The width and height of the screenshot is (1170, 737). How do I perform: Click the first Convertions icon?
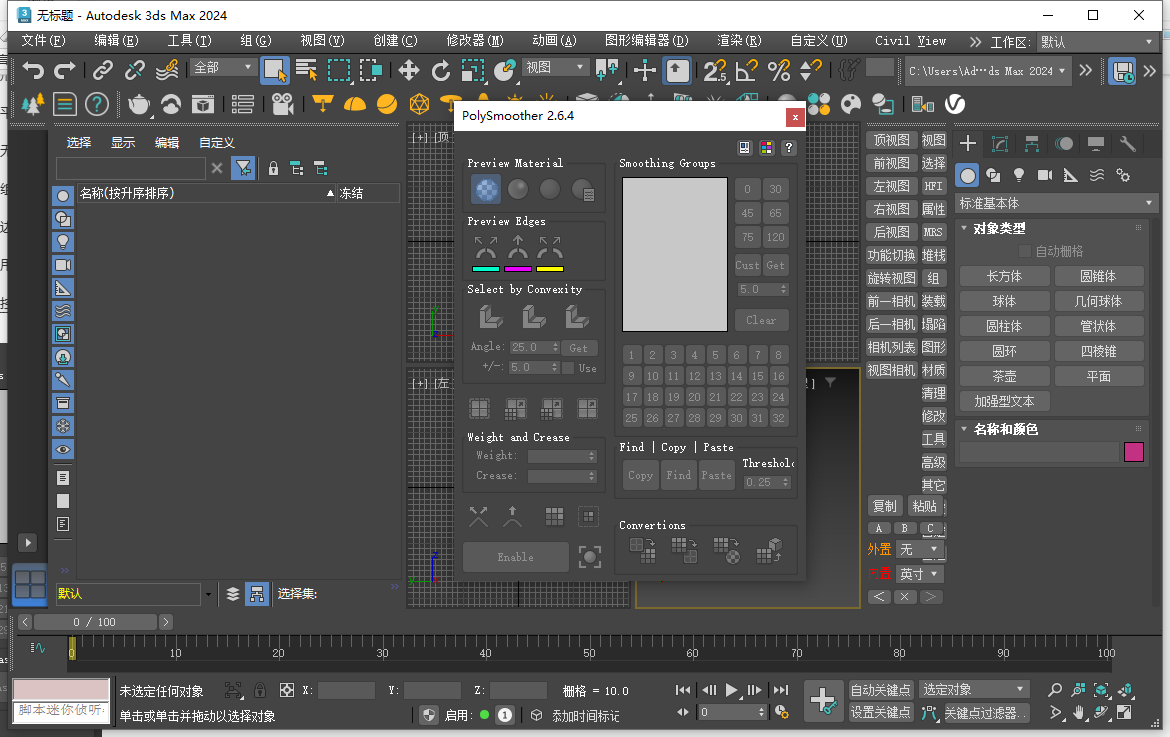[x=642, y=551]
